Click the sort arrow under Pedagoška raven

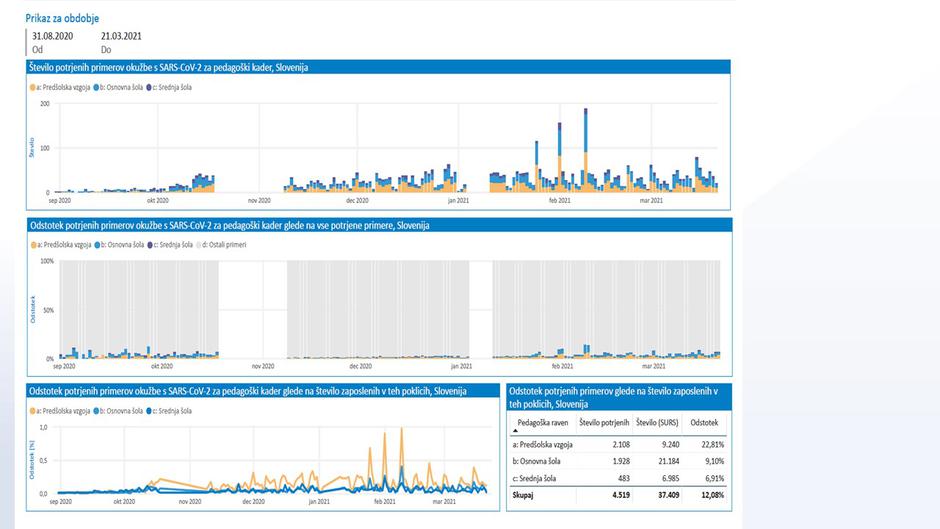pyautogui.click(x=515, y=431)
